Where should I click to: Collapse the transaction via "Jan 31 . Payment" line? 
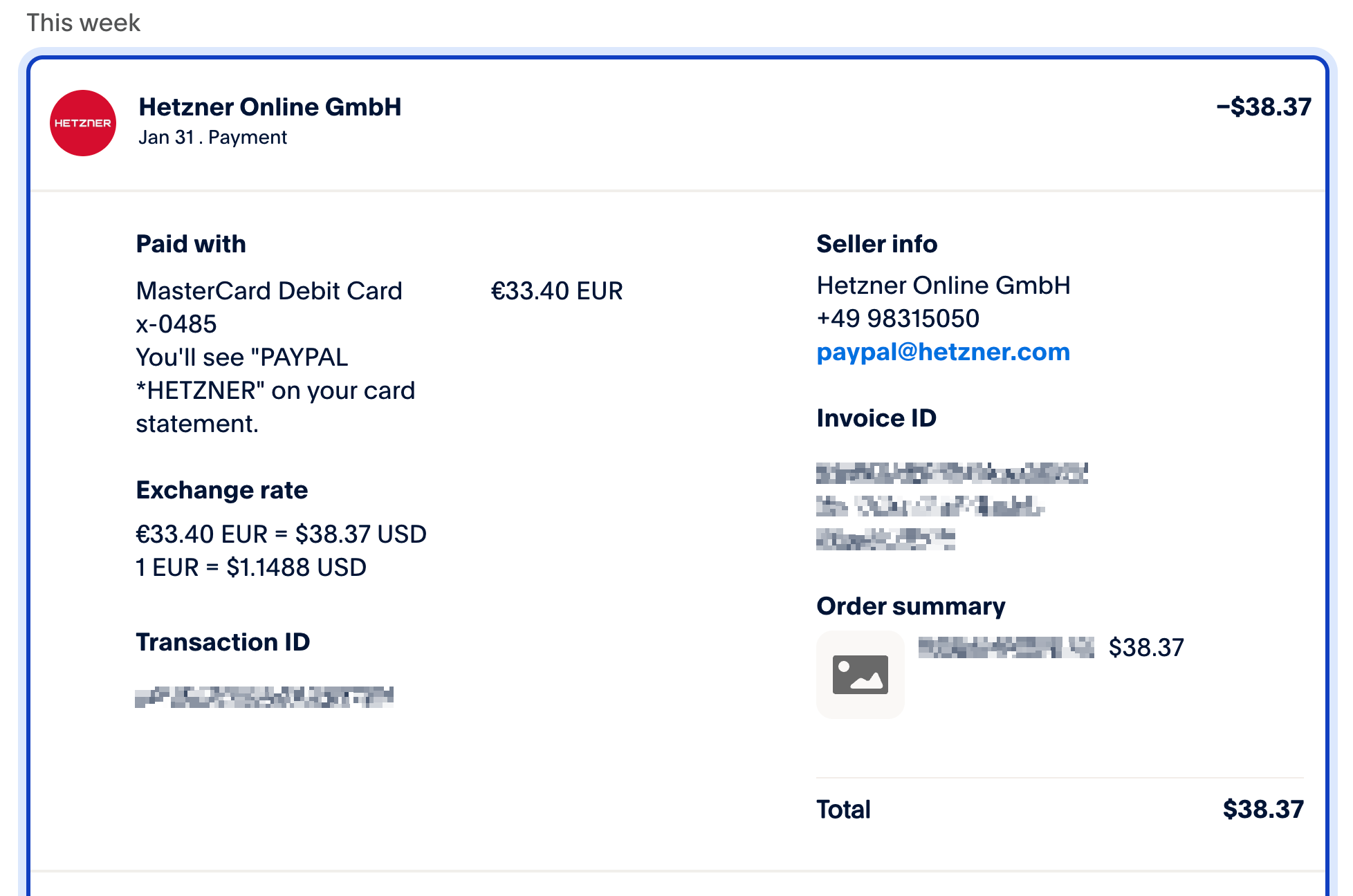[x=212, y=138]
